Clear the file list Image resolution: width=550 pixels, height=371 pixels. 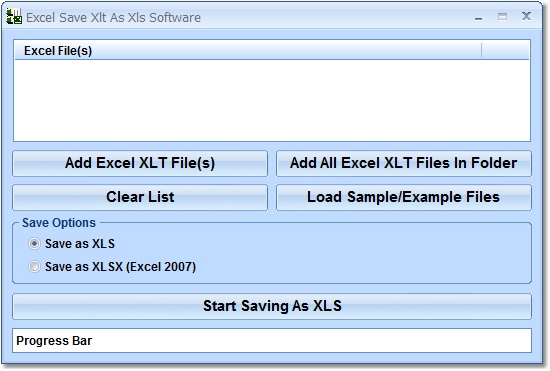140,197
